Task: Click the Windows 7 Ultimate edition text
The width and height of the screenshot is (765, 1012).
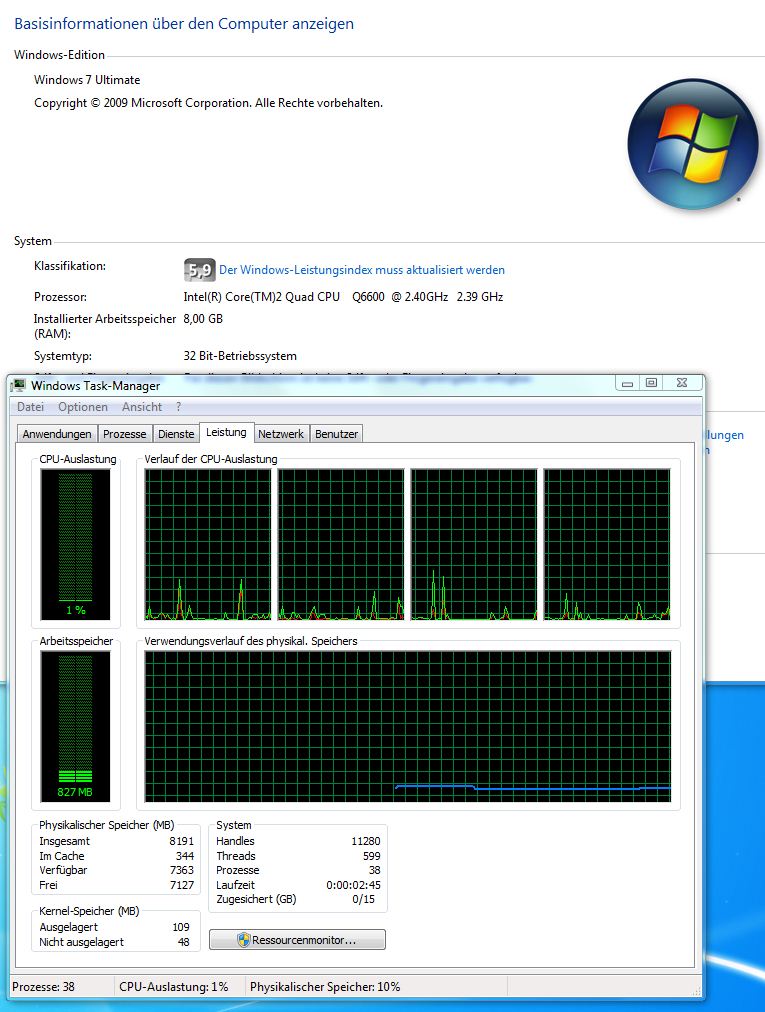Action: click(87, 80)
